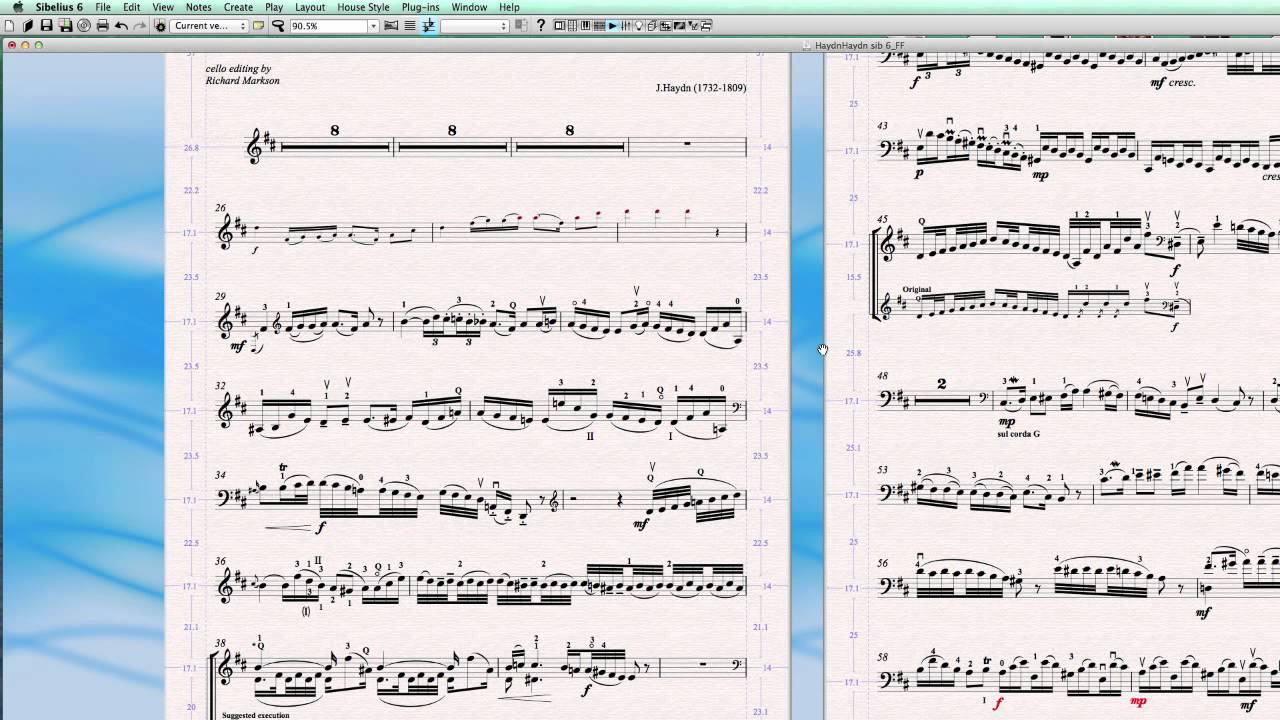Click bar number 43 on right page
This screenshot has height=720, width=1280.
pyautogui.click(x=882, y=126)
